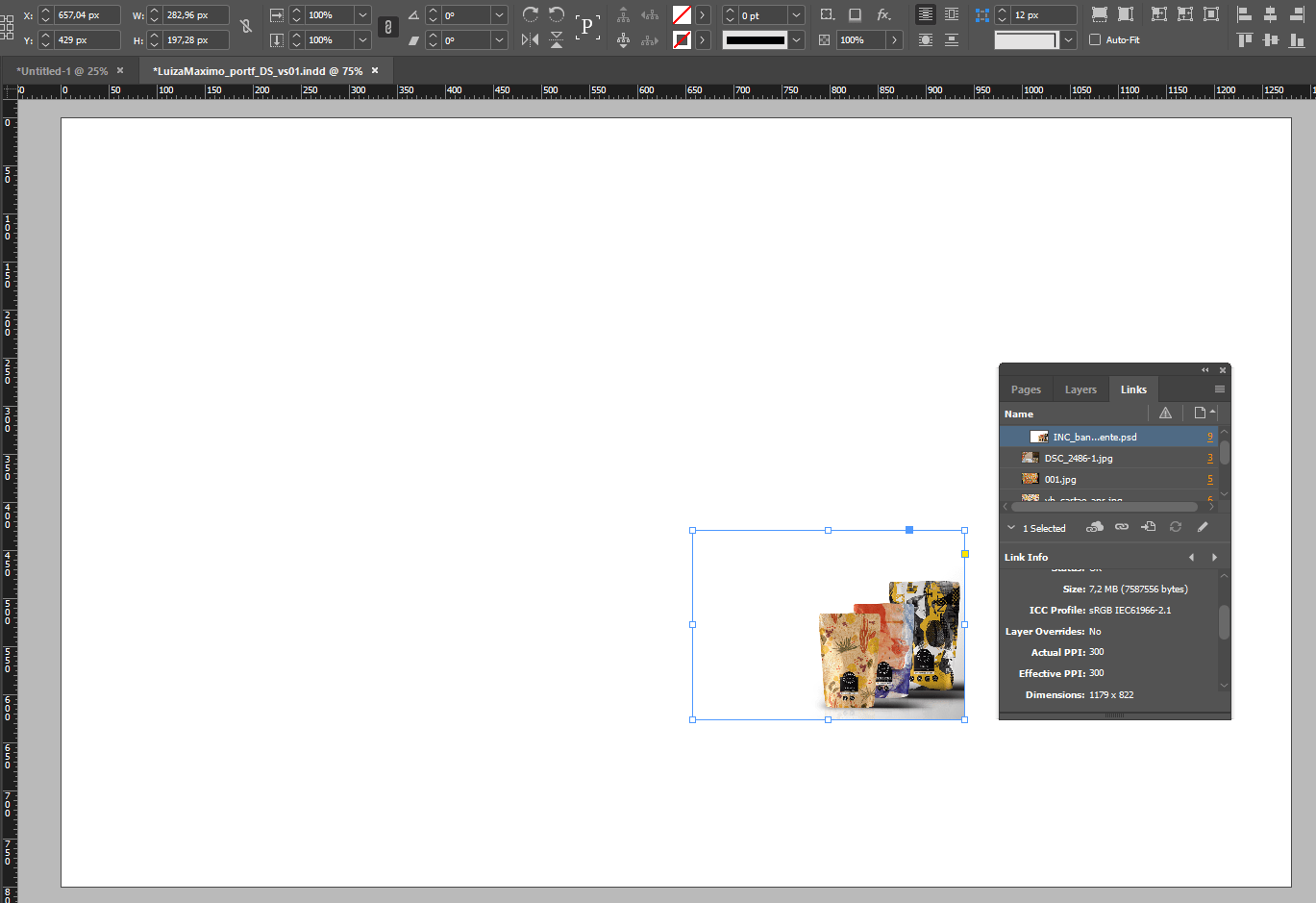Click the Relink icon in the Links panel
Image resolution: width=1316 pixels, height=903 pixels.
click(1121, 527)
